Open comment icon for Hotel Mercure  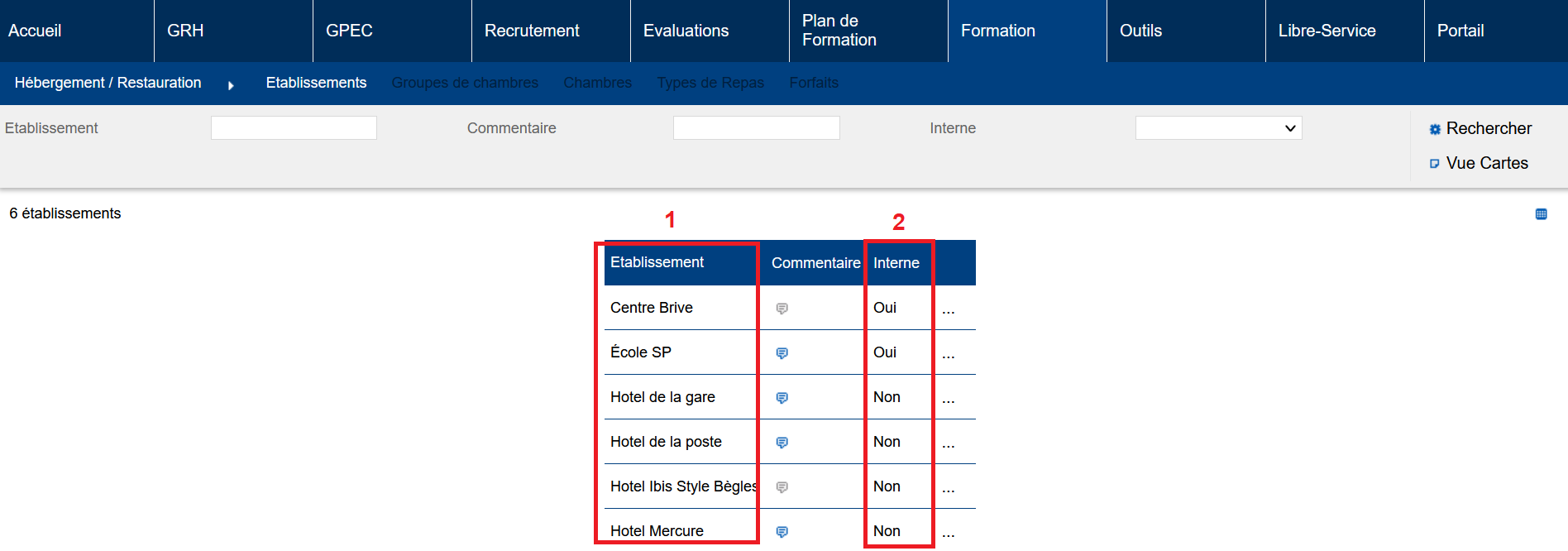(x=782, y=532)
